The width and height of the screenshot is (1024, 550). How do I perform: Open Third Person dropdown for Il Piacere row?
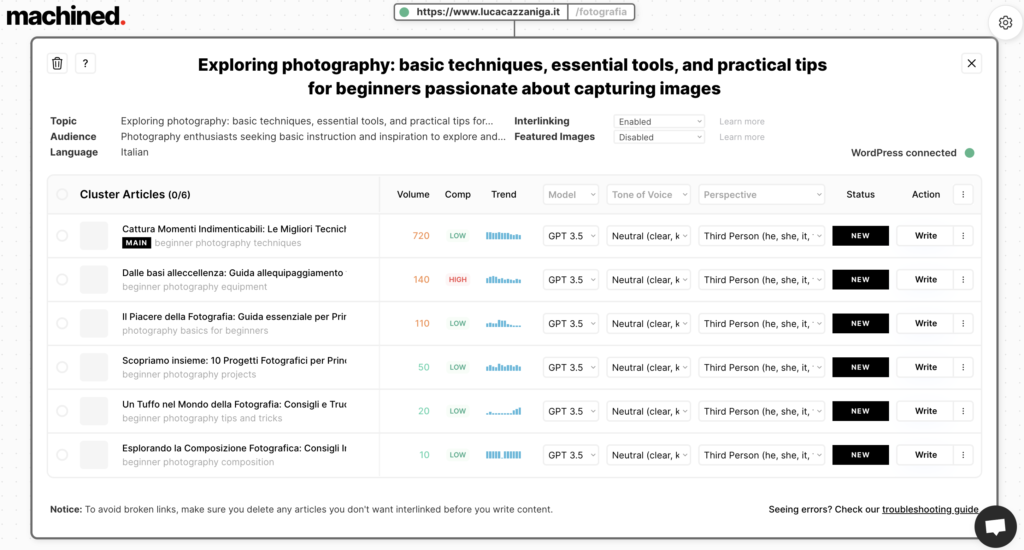[761, 323]
